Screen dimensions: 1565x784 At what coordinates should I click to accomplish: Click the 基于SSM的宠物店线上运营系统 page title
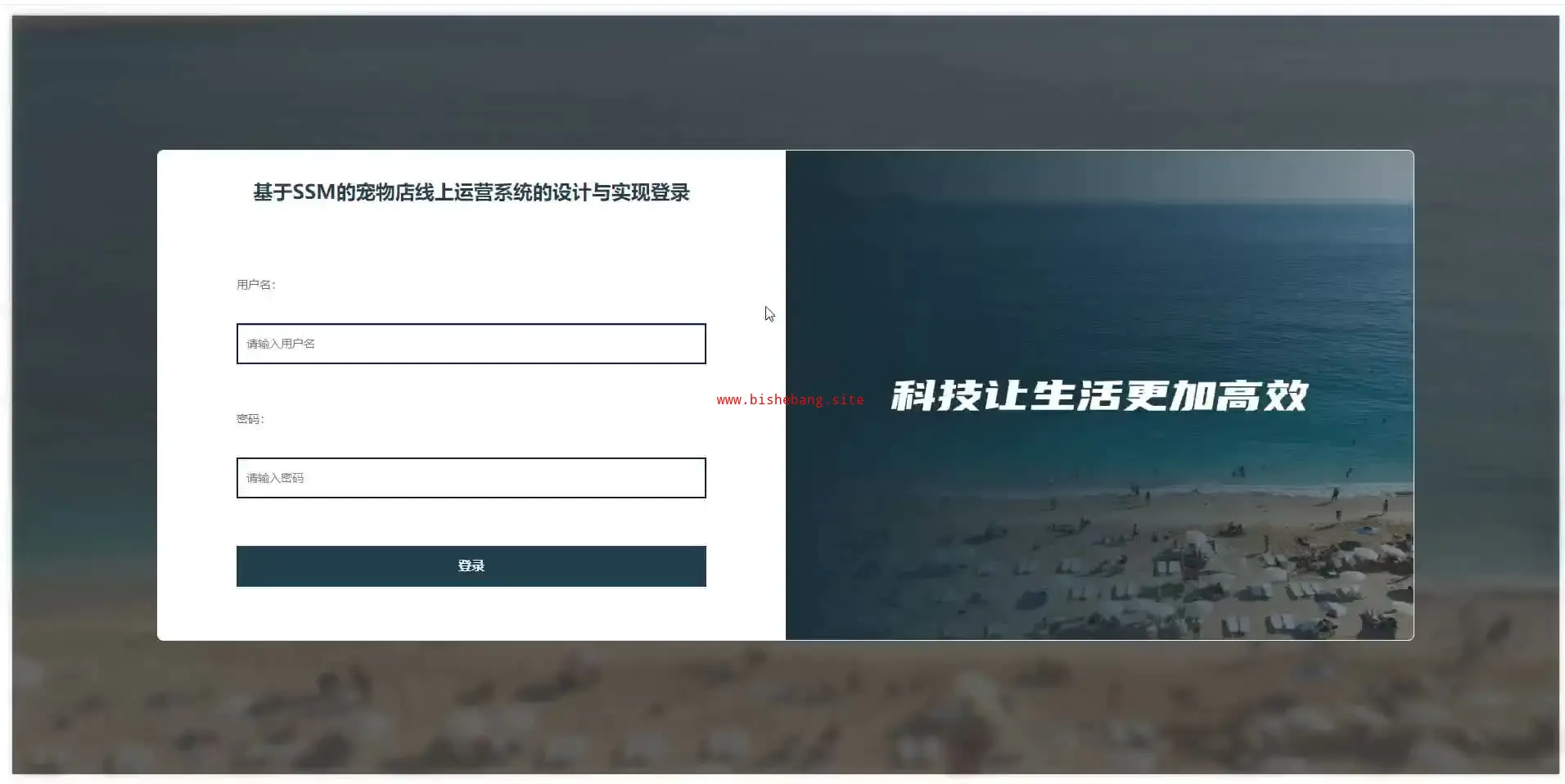coord(471,192)
